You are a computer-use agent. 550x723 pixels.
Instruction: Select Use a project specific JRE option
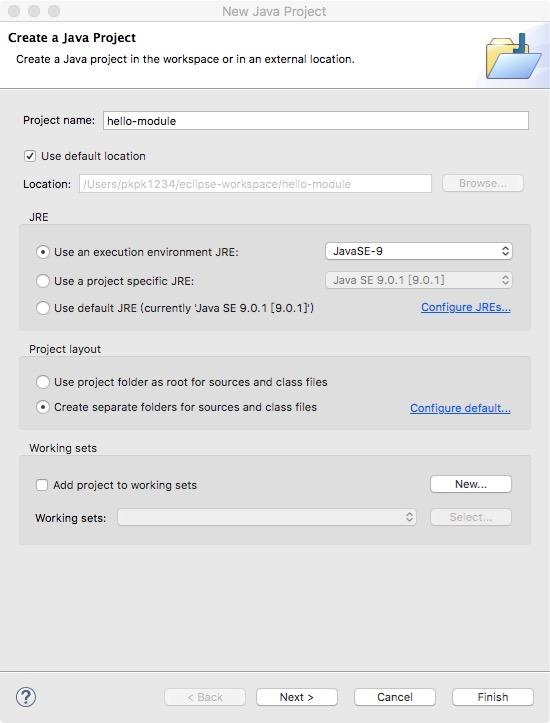pos(43,281)
